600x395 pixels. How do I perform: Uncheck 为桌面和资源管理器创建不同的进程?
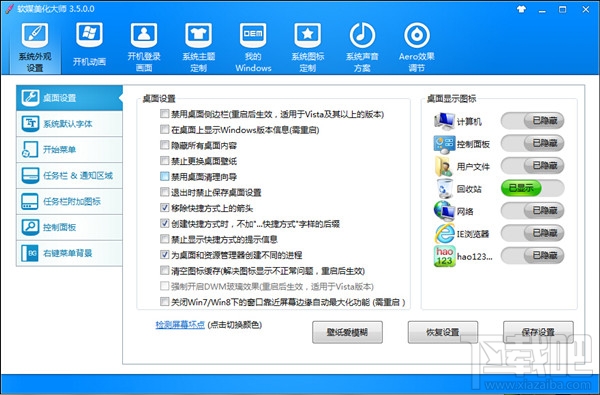(165, 255)
